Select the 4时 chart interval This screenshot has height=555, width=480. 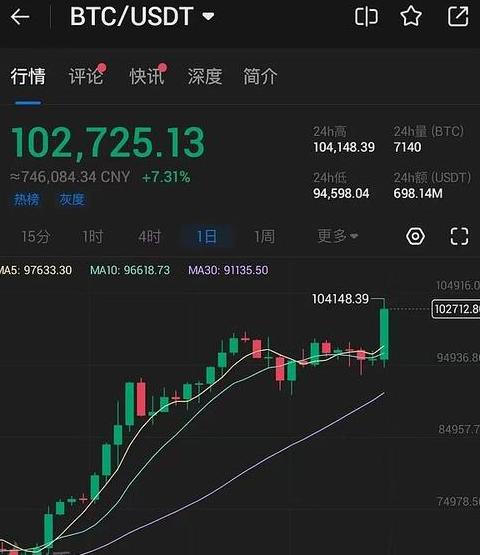[149, 236]
